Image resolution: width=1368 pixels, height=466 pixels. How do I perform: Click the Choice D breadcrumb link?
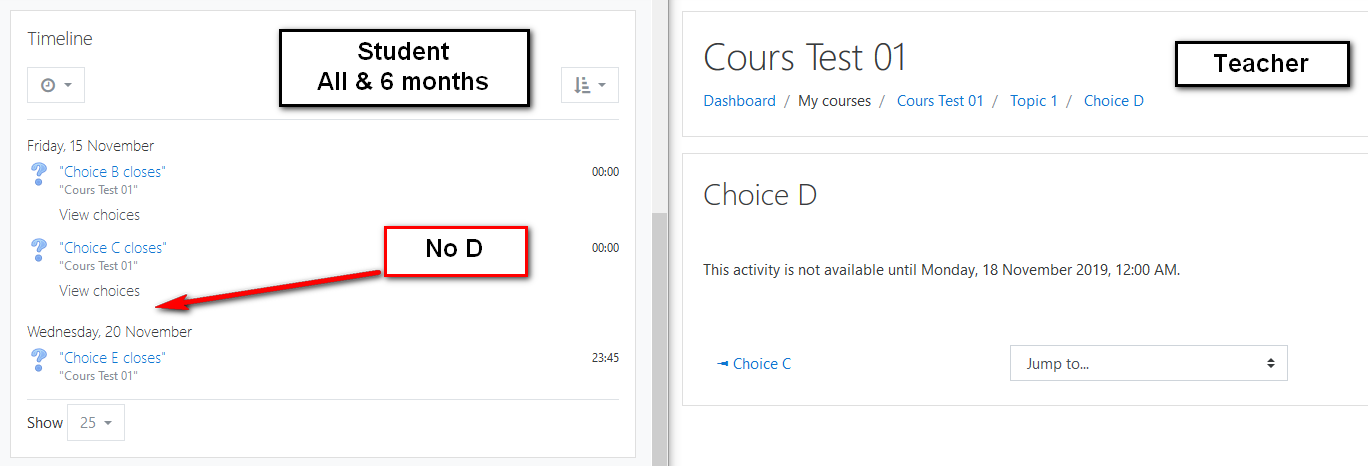tap(1114, 101)
